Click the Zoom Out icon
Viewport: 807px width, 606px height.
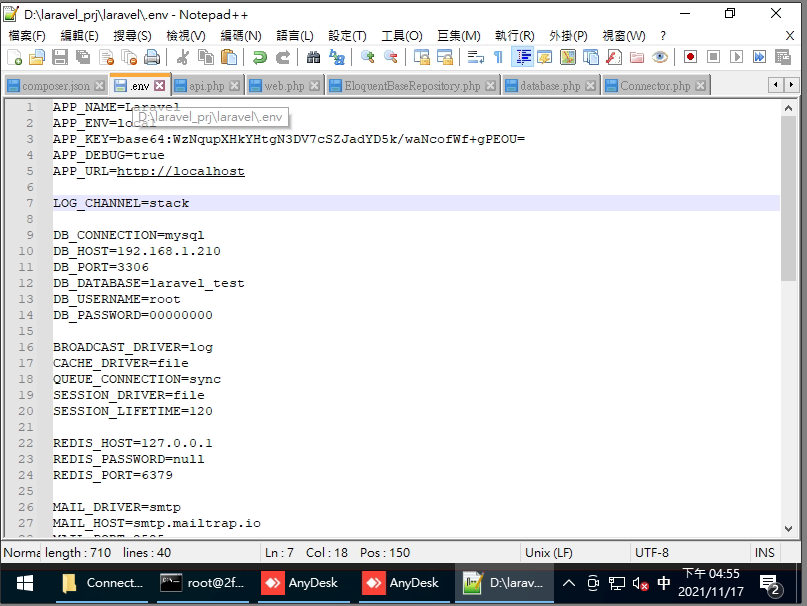click(391, 57)
